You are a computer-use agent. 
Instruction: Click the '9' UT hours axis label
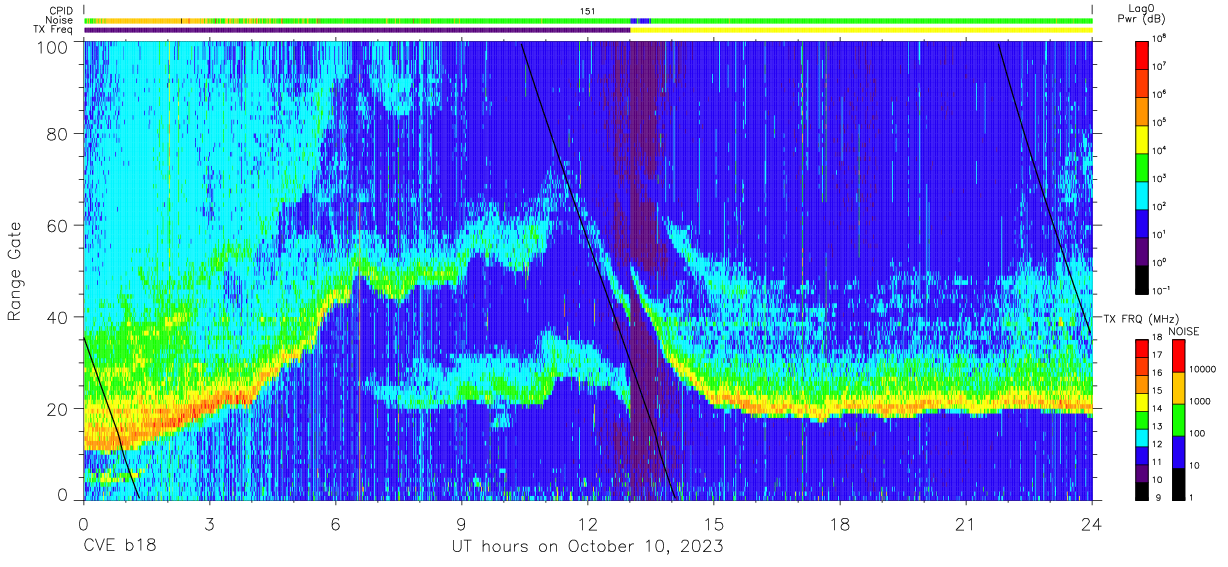tap(462, 525)
